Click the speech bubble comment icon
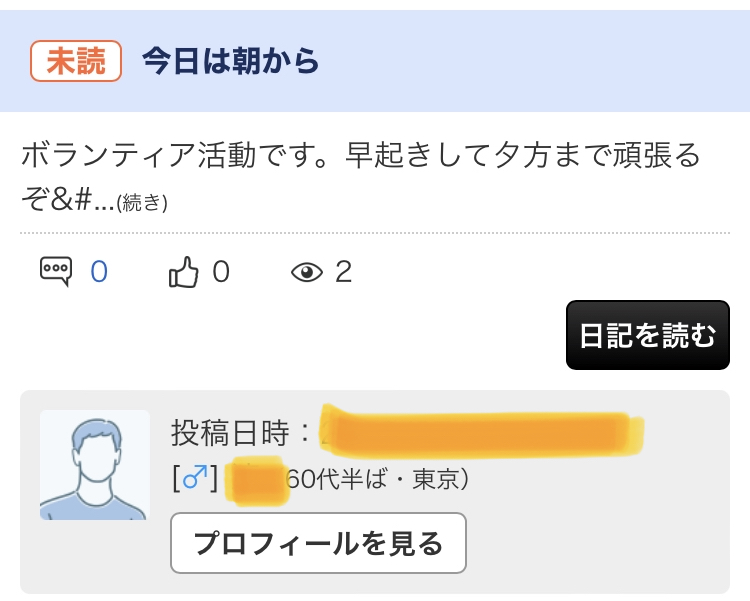The width and height of the screenshot is (750, 601). point(56,271)
